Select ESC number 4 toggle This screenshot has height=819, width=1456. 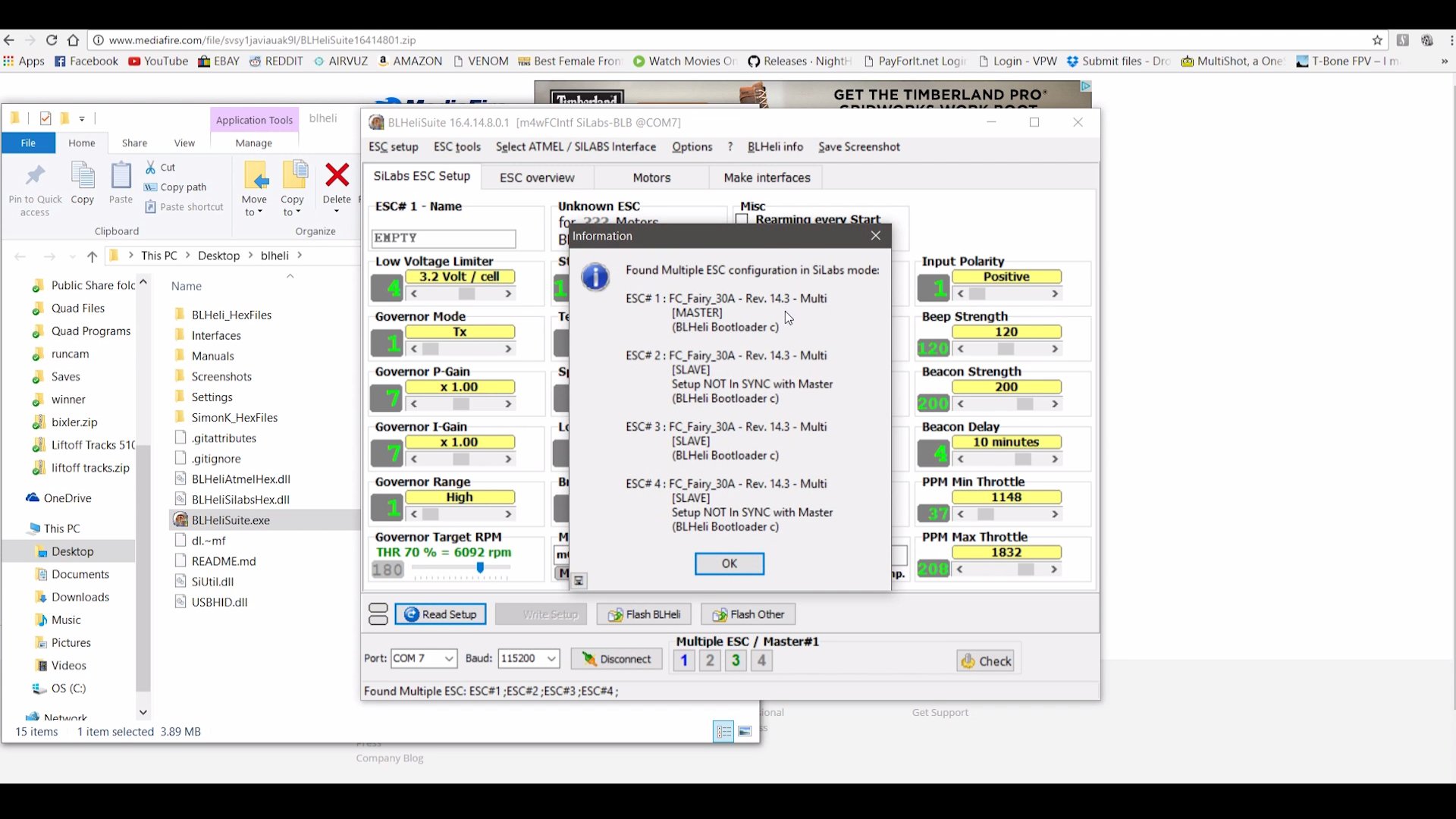pyautogui.click(x=761, y=661)
